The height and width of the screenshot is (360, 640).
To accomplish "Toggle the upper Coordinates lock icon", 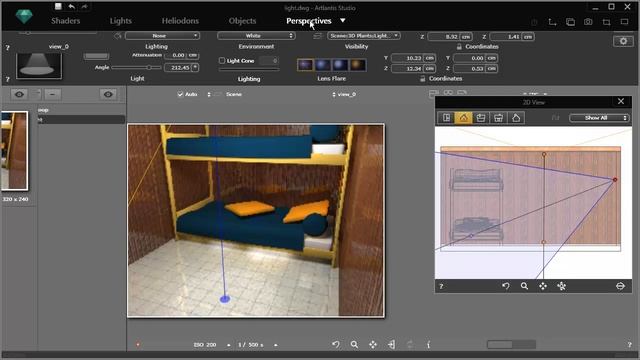I will click(459, 47).
